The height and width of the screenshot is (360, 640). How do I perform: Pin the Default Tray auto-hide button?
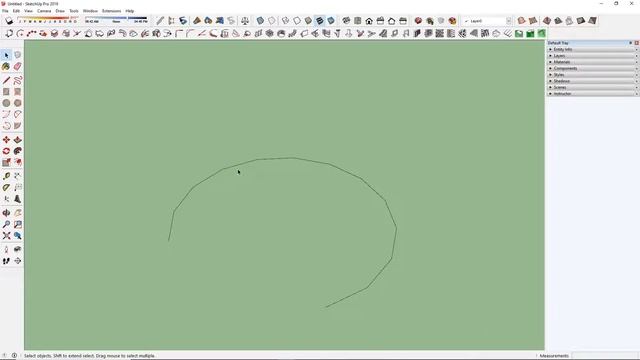click(631, 43)
